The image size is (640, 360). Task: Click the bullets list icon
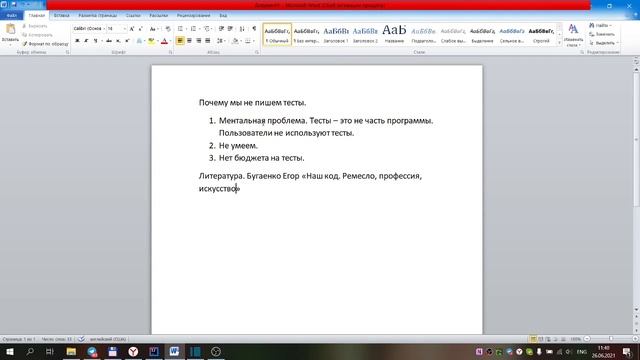point(180,29)
